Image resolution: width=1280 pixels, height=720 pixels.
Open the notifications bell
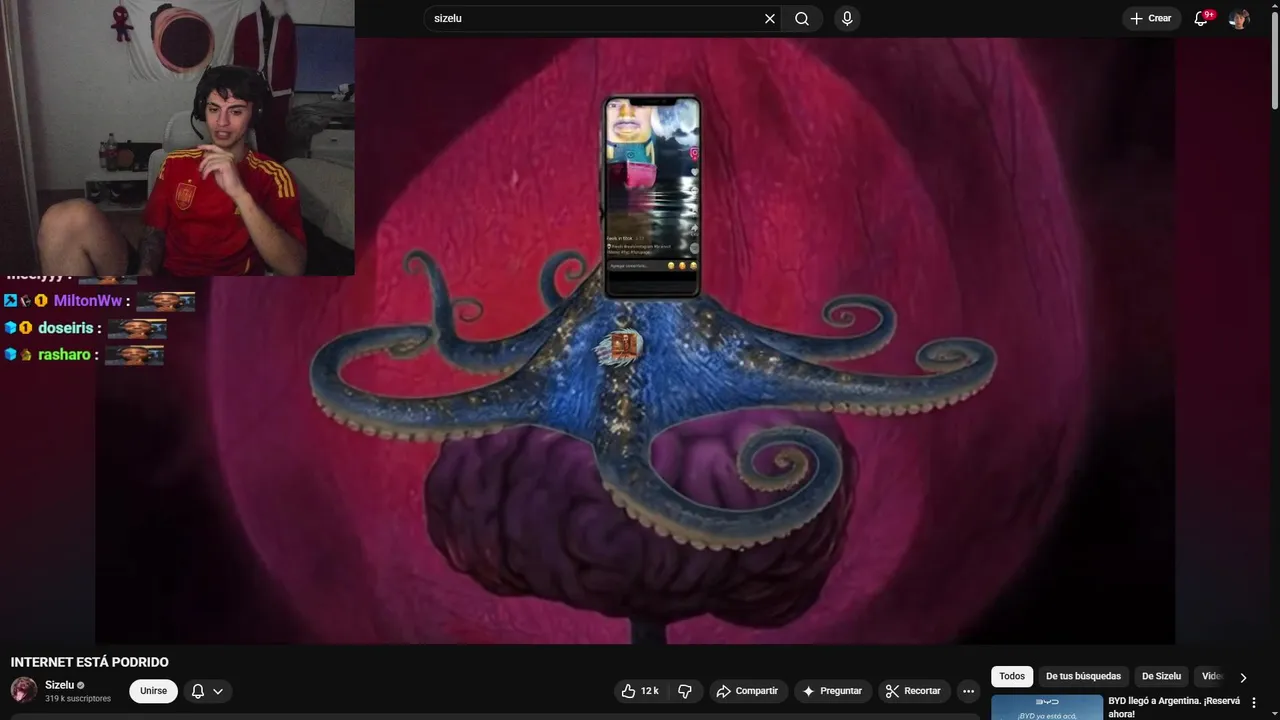click(1201, 18)
